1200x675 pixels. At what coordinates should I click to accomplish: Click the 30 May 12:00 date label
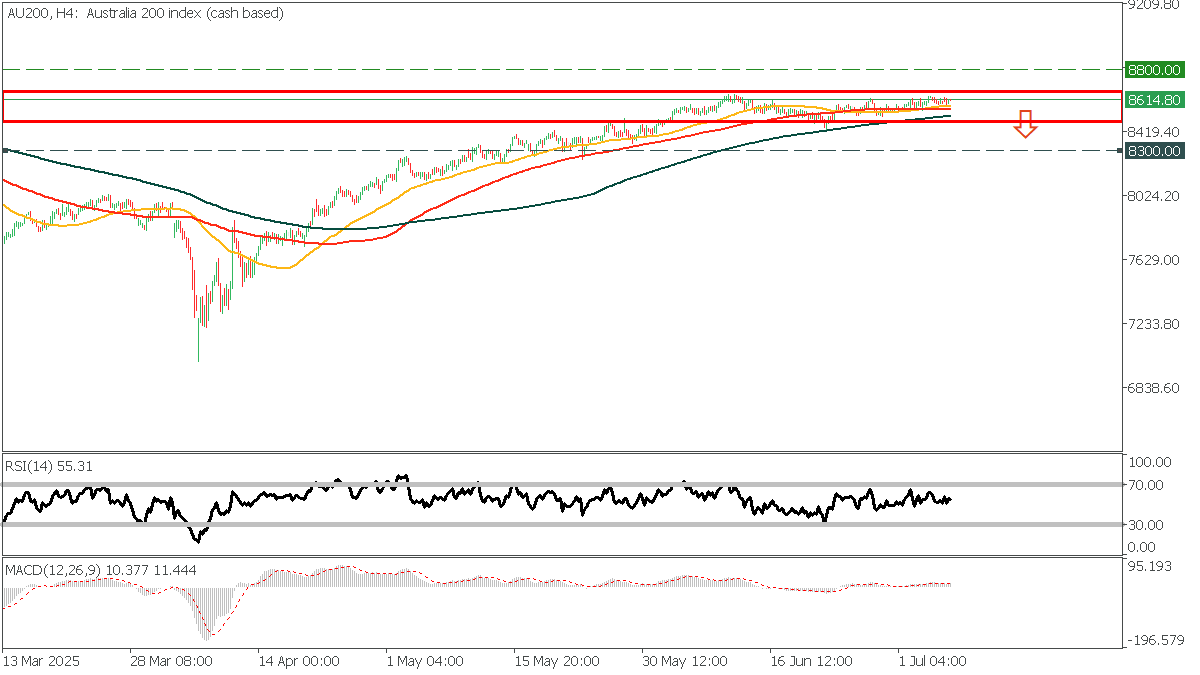pyautogui.click(x=684, y=661)
